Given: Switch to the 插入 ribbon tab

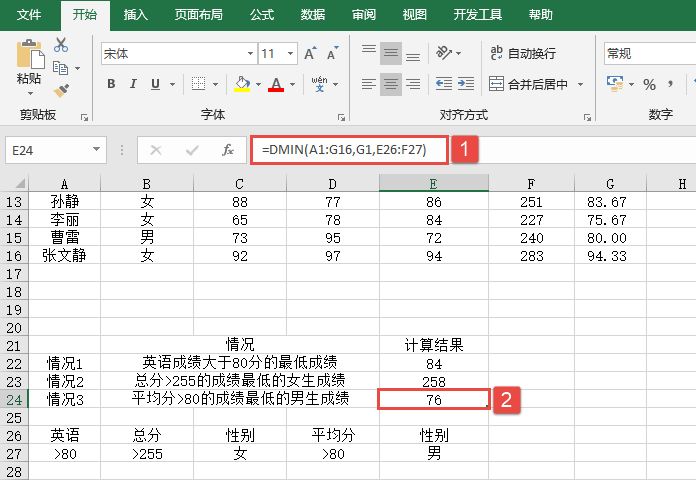Looking at the screenshot, I should point(136,15).
